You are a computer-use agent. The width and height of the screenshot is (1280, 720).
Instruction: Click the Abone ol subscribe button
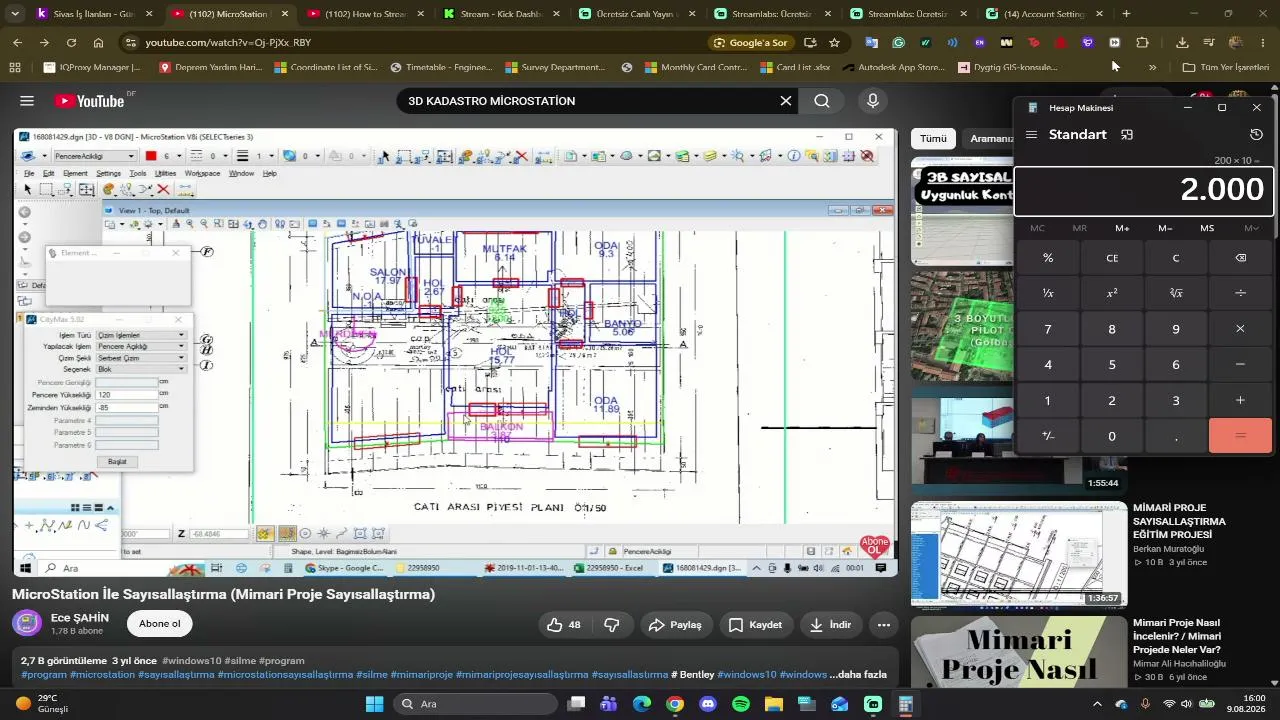click(x=160, y=624)
